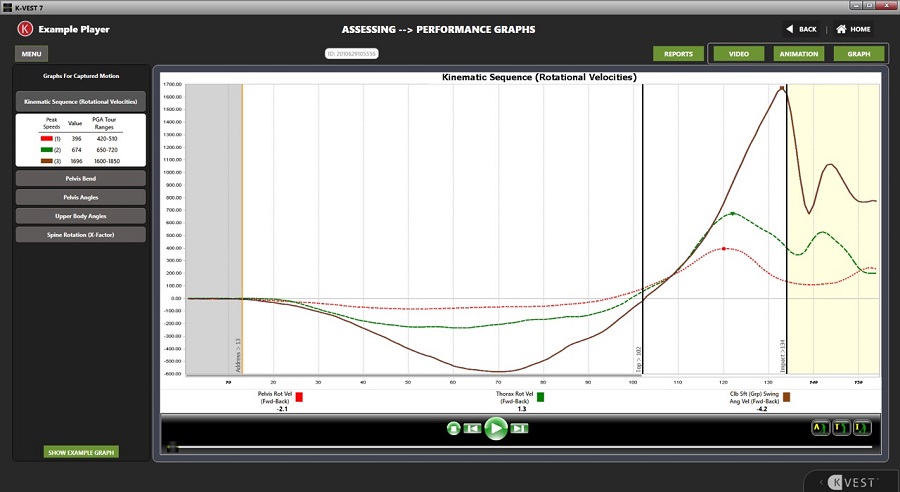
Task: Switch to the Video tab
Action: [x=739, y=54]
